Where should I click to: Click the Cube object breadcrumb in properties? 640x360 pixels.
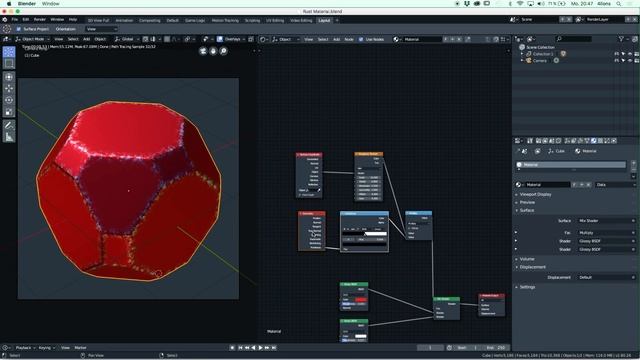click(557, 151)
